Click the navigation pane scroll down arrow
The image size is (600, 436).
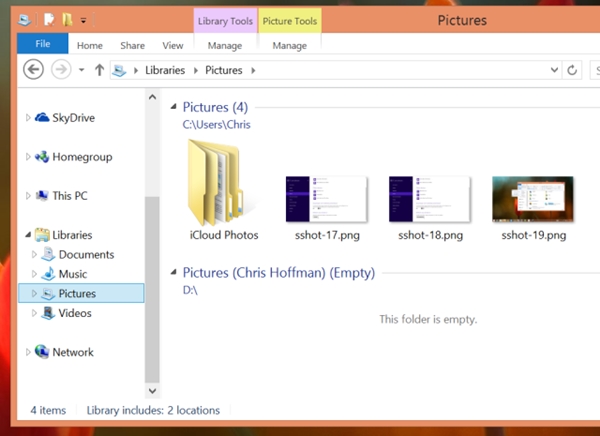(x=152, y=391)
